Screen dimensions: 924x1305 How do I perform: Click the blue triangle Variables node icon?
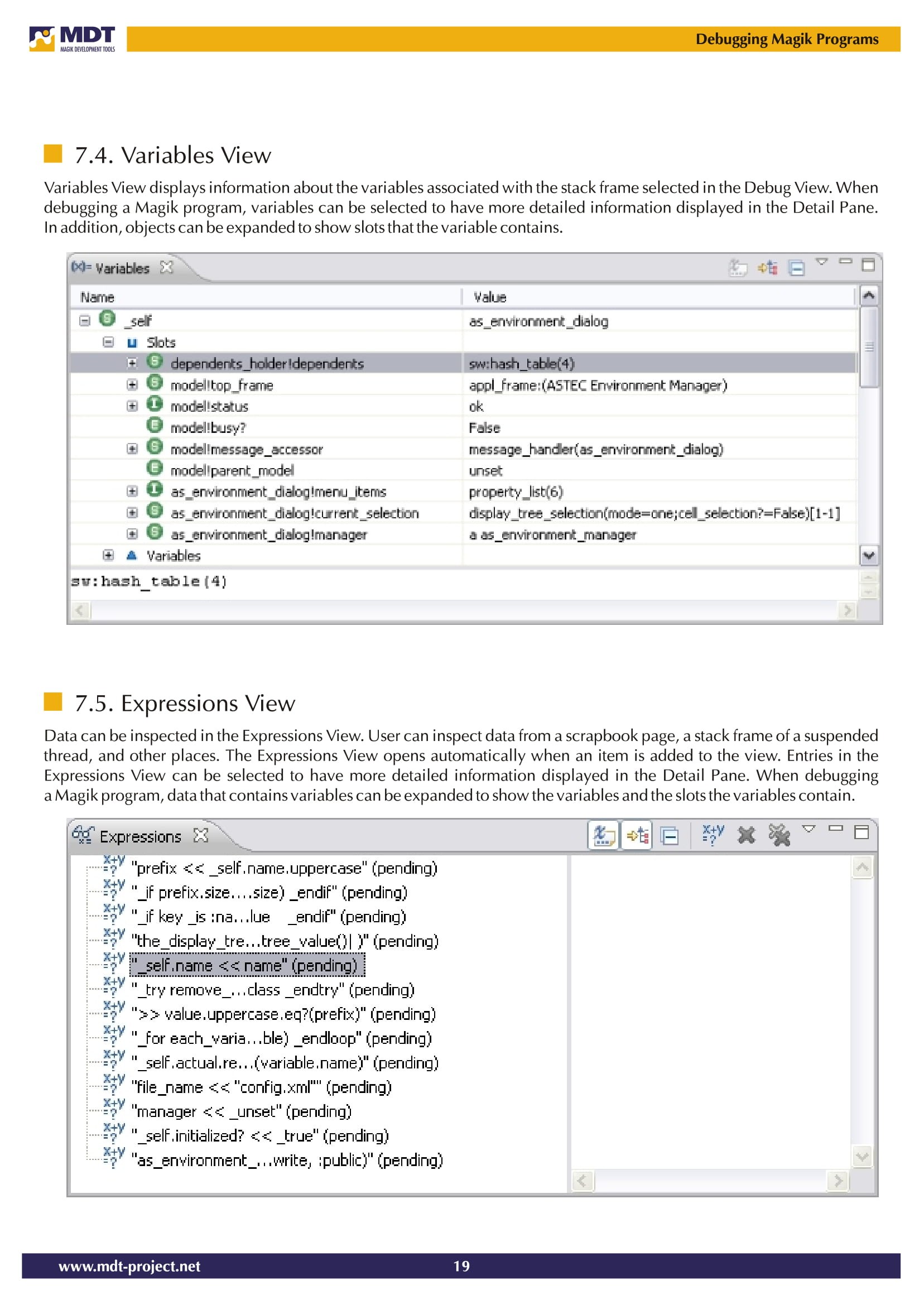(132, 555)
